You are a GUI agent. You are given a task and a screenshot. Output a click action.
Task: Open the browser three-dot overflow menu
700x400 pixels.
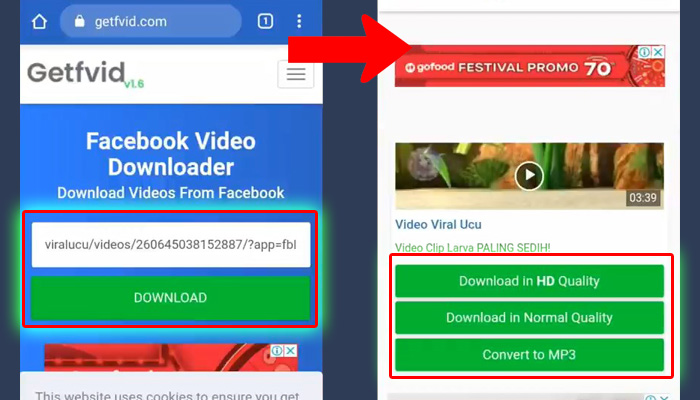(x=299, y=21)
